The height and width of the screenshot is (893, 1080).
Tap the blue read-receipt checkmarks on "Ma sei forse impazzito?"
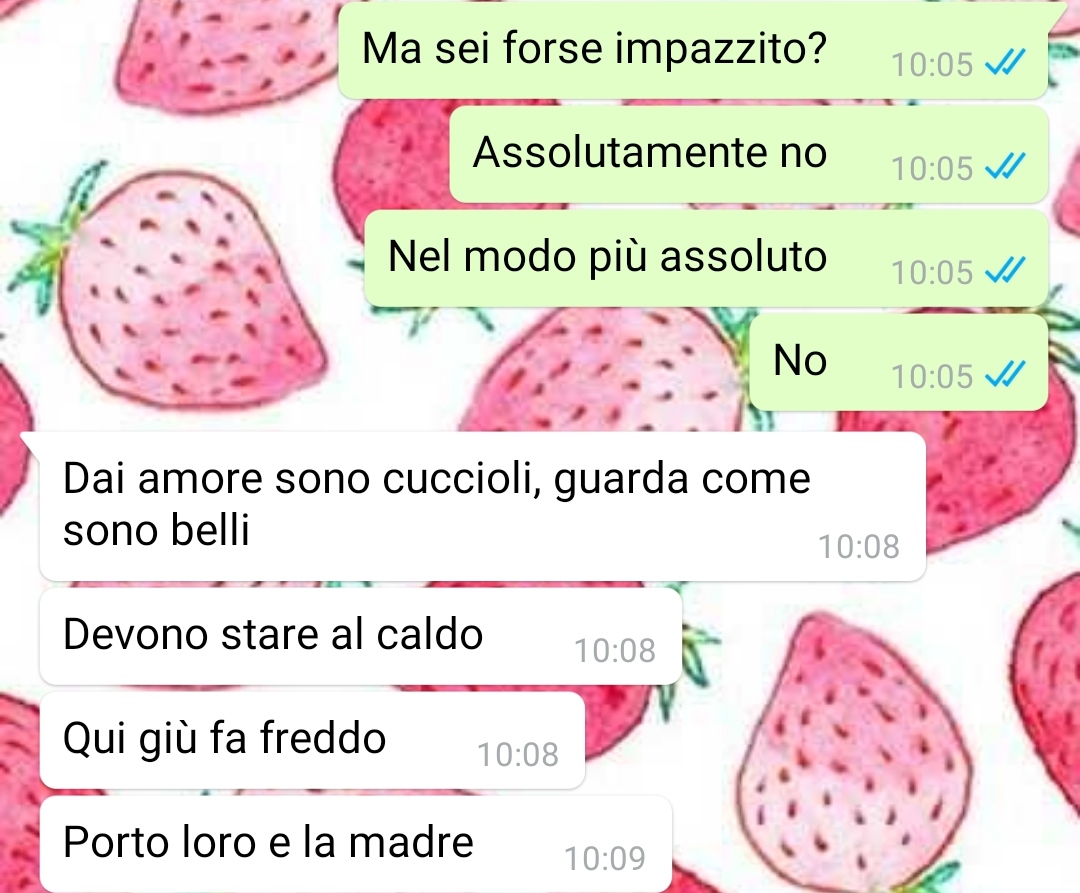pyautogui.click(x=1006, y=63)
